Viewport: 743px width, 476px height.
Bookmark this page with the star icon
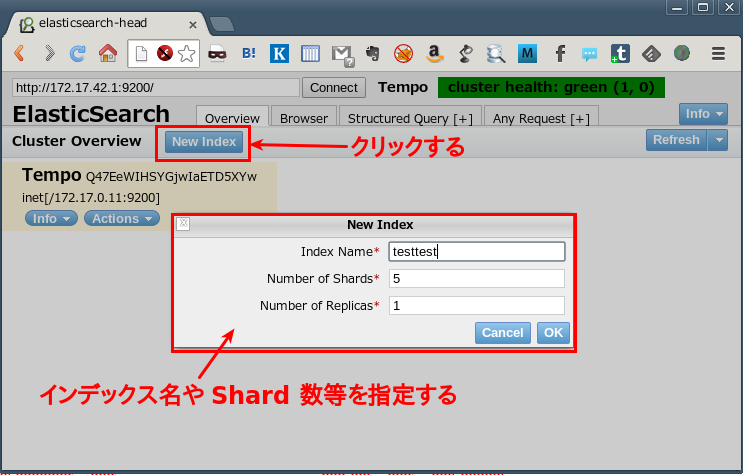187,54
